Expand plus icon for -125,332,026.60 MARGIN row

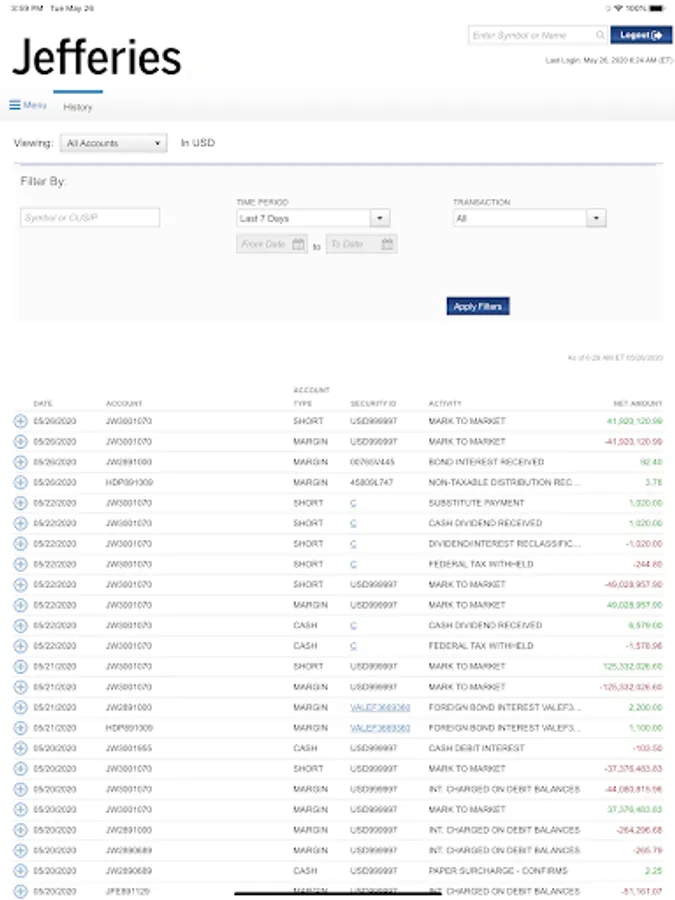20,687
